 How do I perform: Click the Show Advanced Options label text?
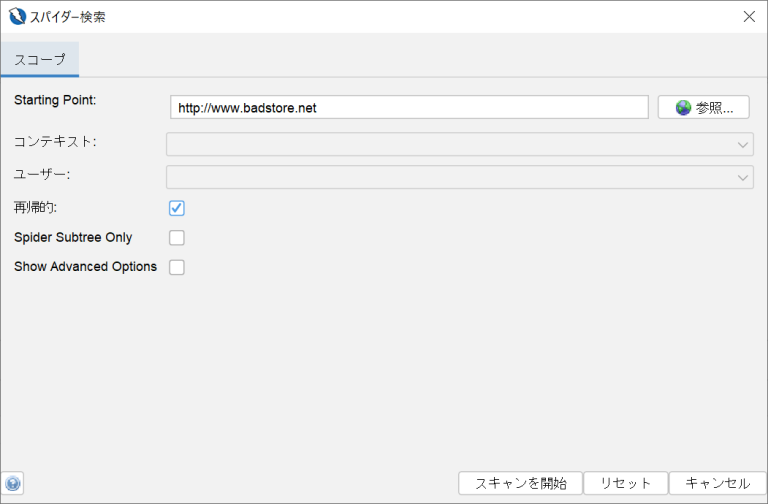click(85, 267)
